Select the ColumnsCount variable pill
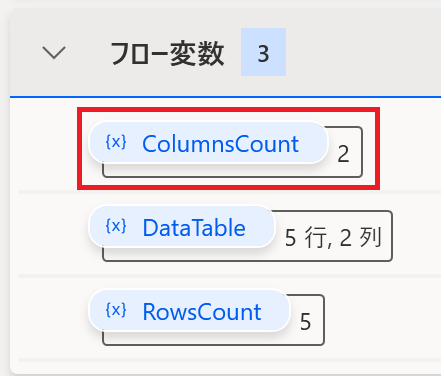Viewport: 444px width, 376px height. tap(209, 143)
